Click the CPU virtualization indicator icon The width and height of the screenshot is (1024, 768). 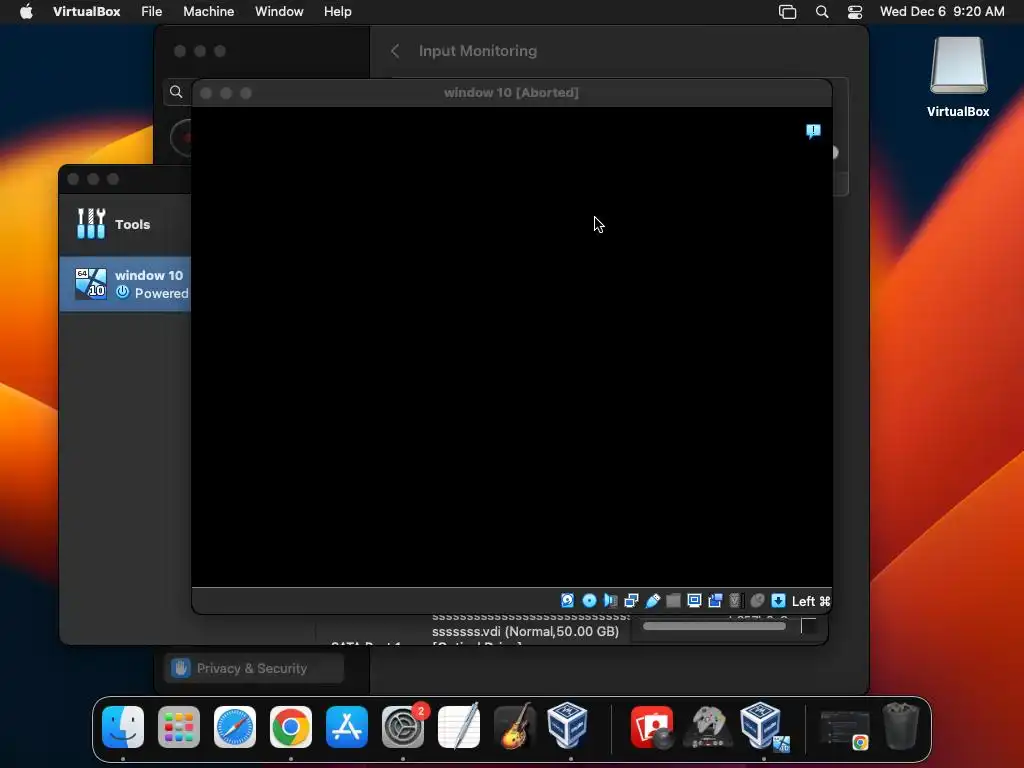pyautogui.click(x=735, y=601)
